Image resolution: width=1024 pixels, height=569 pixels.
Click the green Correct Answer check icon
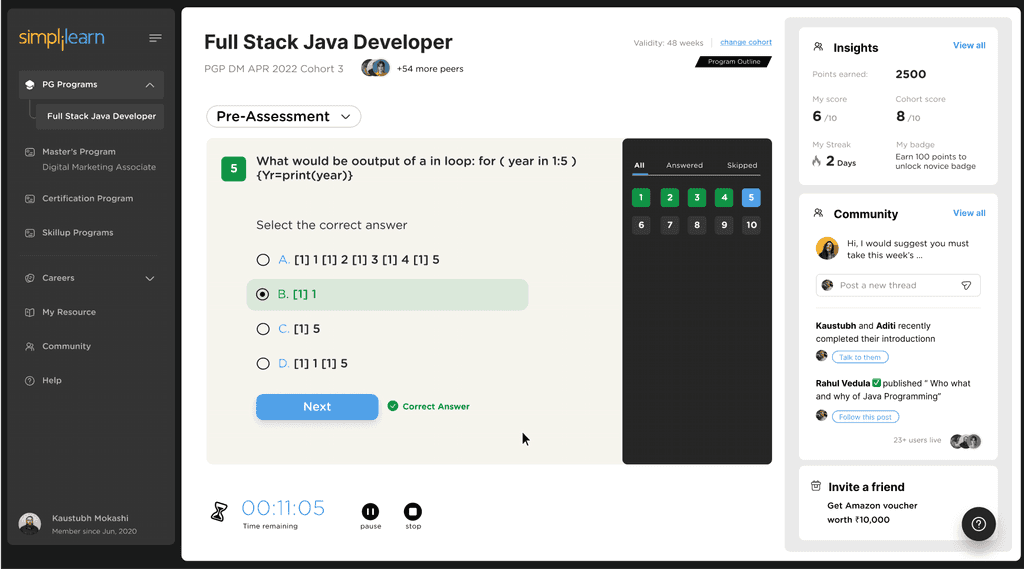pyautogui.click(x=392, y=406)
